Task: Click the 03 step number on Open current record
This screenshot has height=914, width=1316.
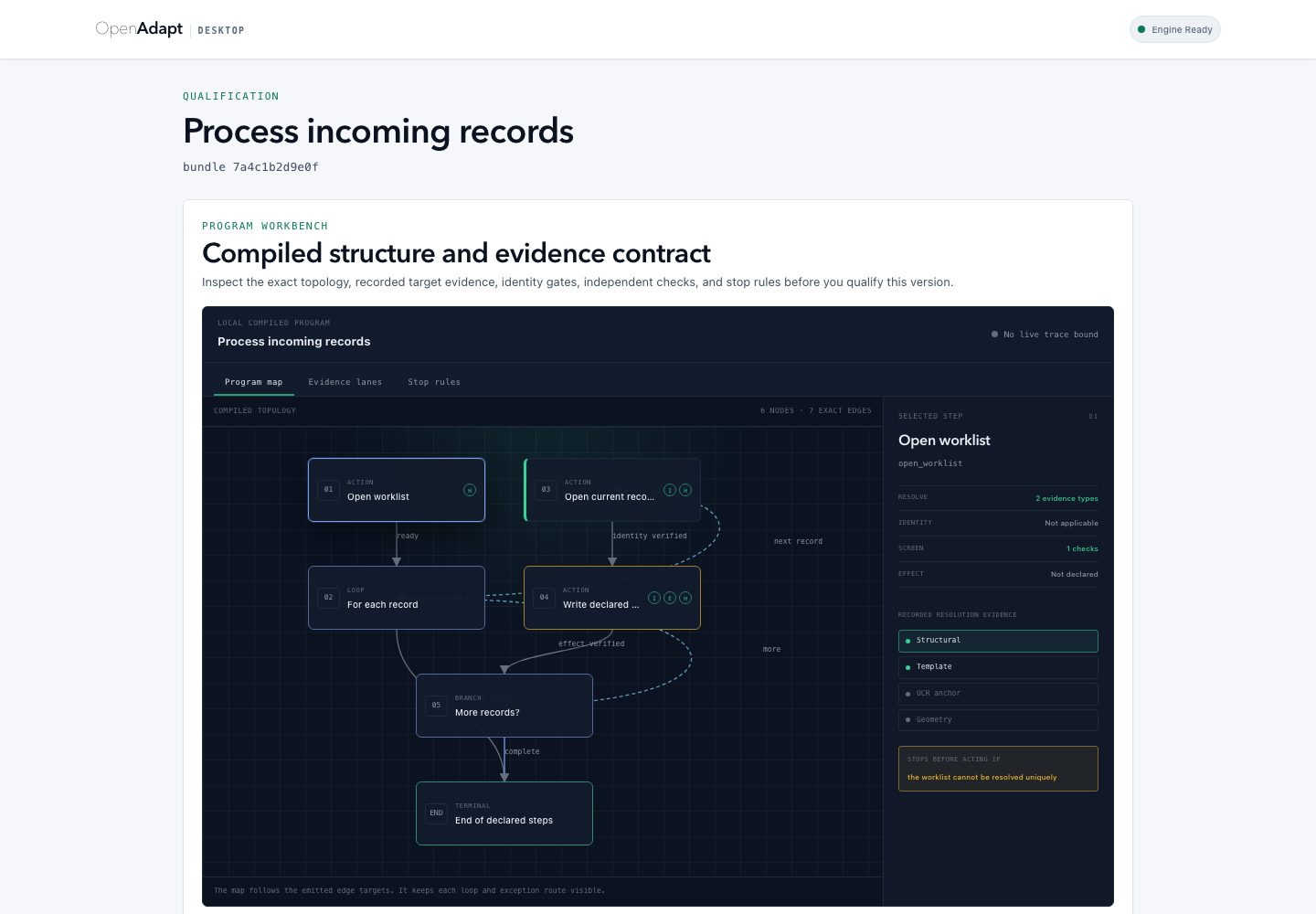Action: coord(547,490)
